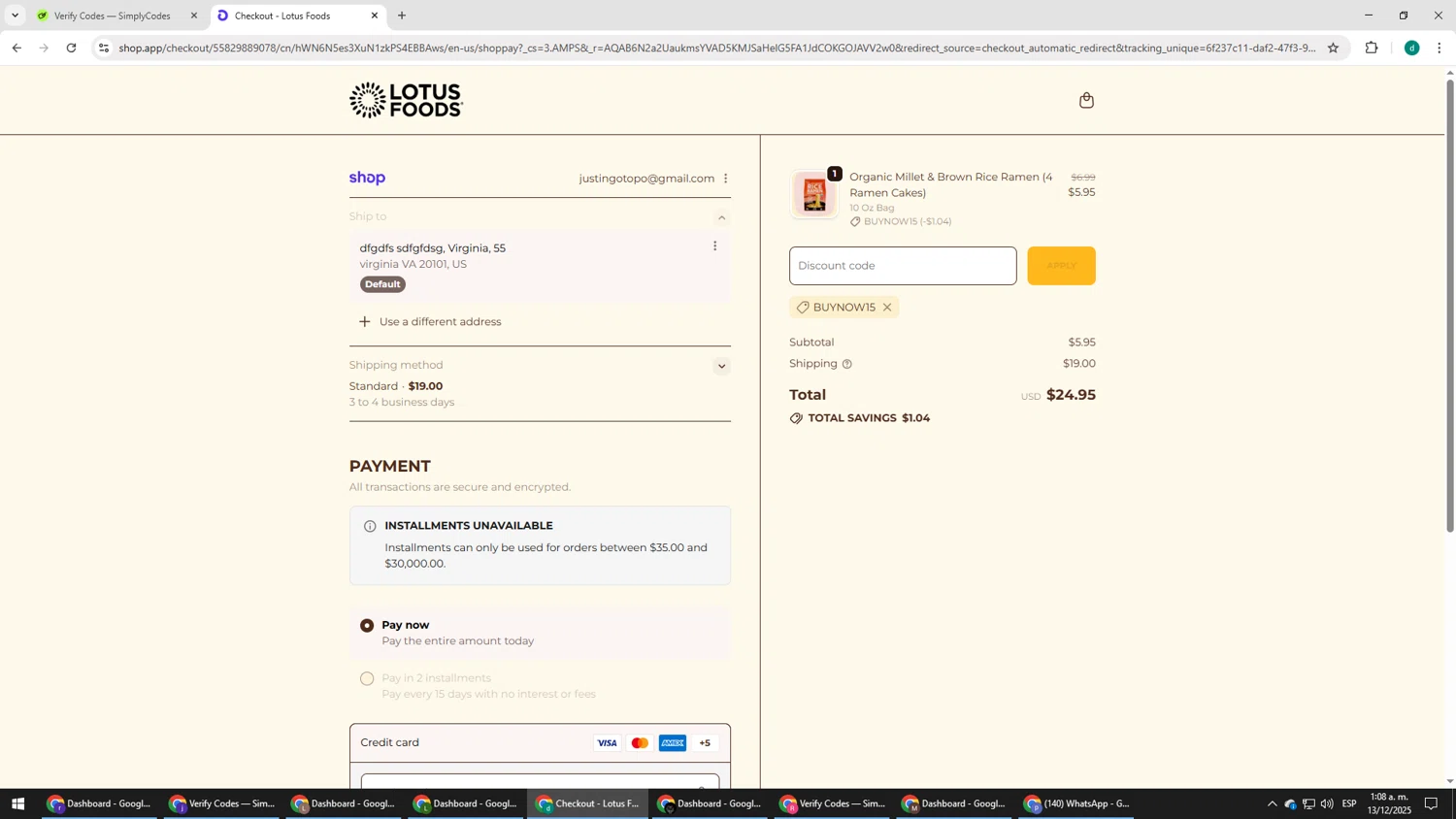Show the +5 additional card types

705,743
